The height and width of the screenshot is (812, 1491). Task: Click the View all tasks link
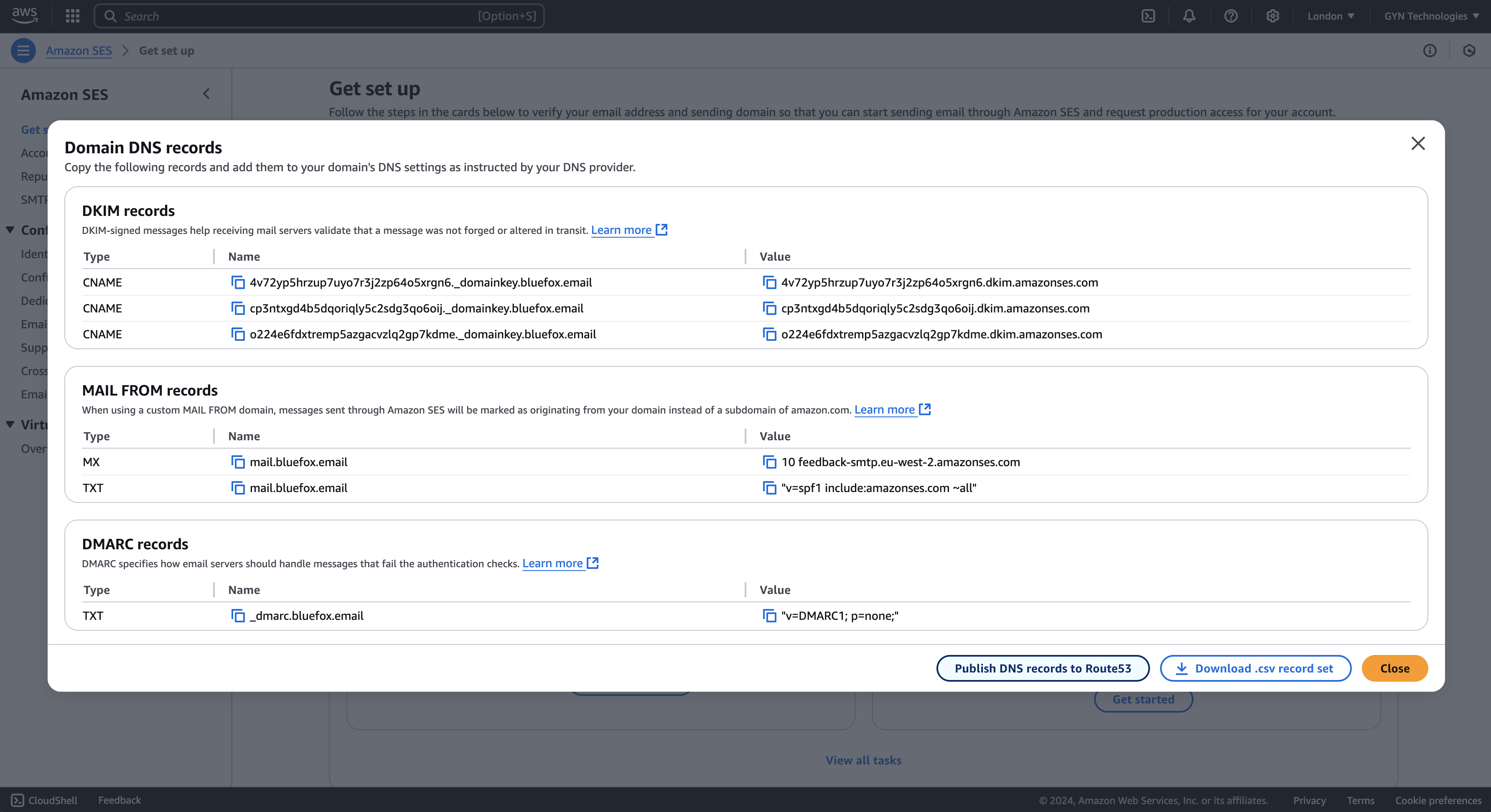point(864,761)
